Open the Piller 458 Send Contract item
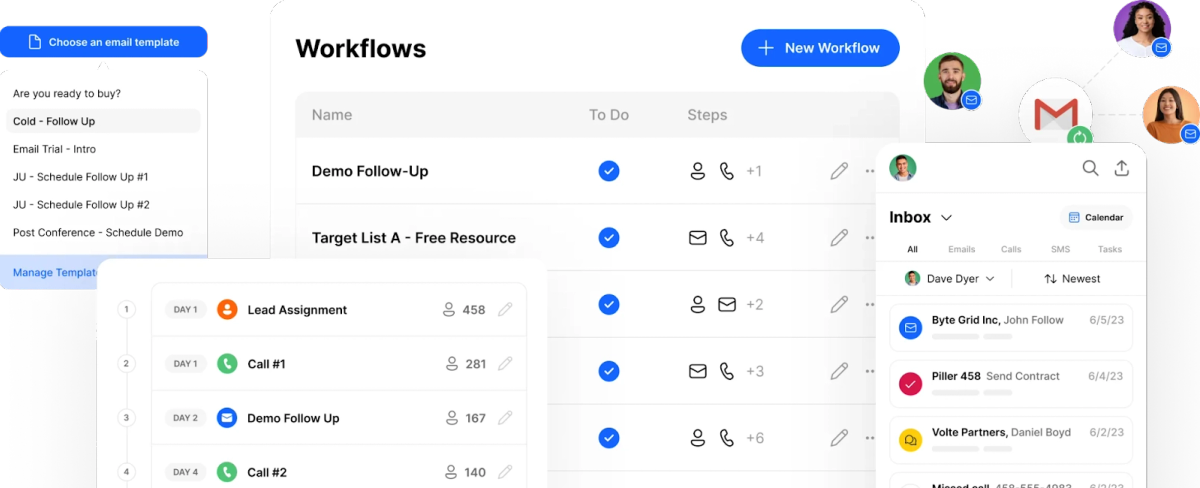This screenshot has width=1200, height=488. pyautogui.click(x=1010, y=384)
